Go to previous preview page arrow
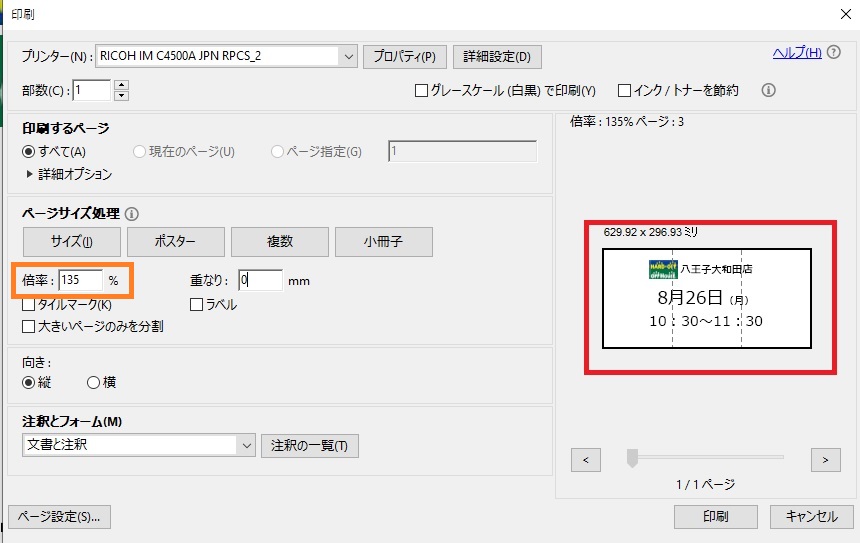The height and width of the screenshot is (543, 860). pyautogui.click(x=585, y=459)
